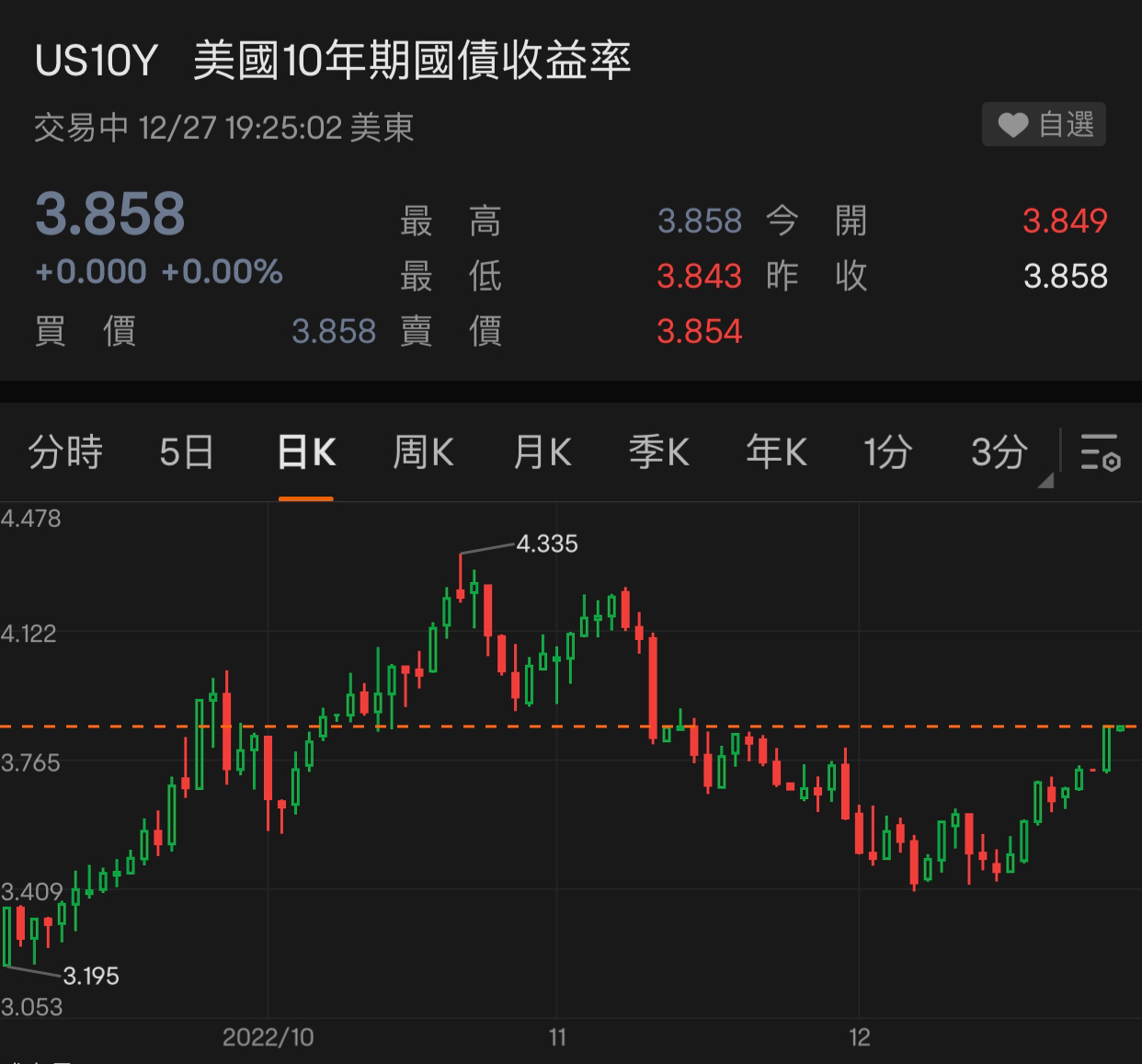The height and width of the screenshot is (1064, 1142).
Task: Click the trading status 交易中 timestamp
Action: [223, 128]
